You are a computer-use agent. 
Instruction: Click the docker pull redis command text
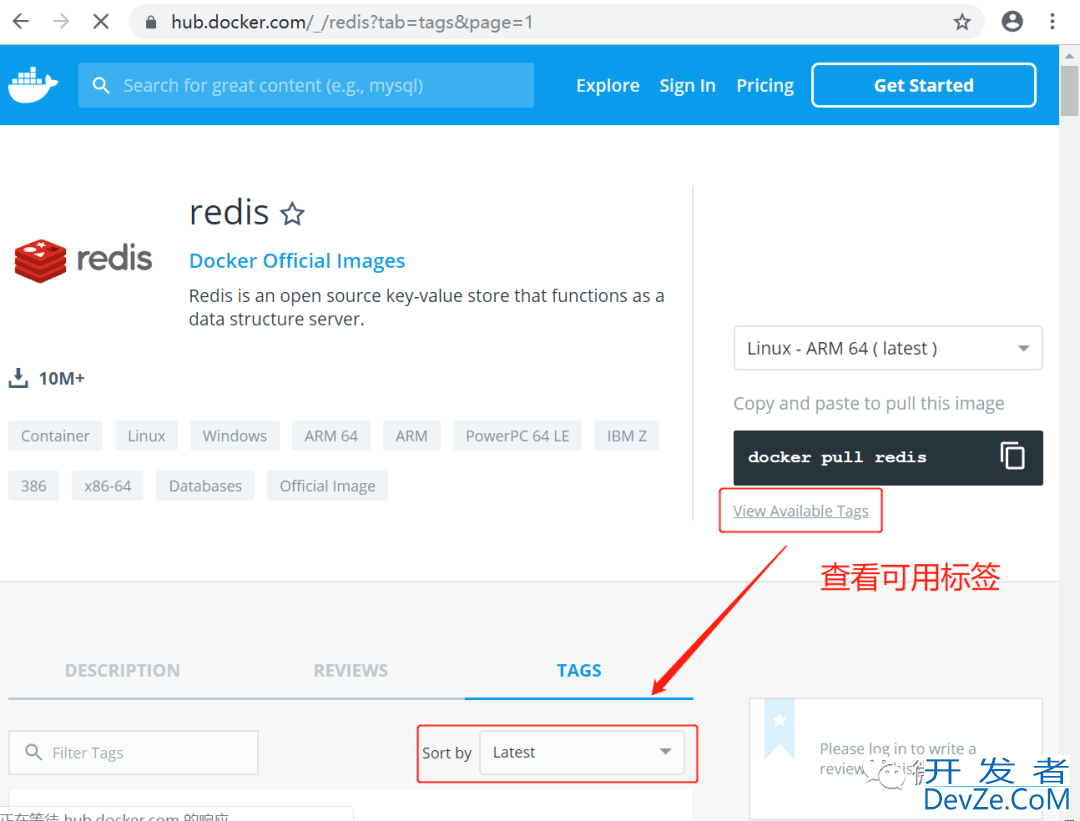click(x=837, y=457)
